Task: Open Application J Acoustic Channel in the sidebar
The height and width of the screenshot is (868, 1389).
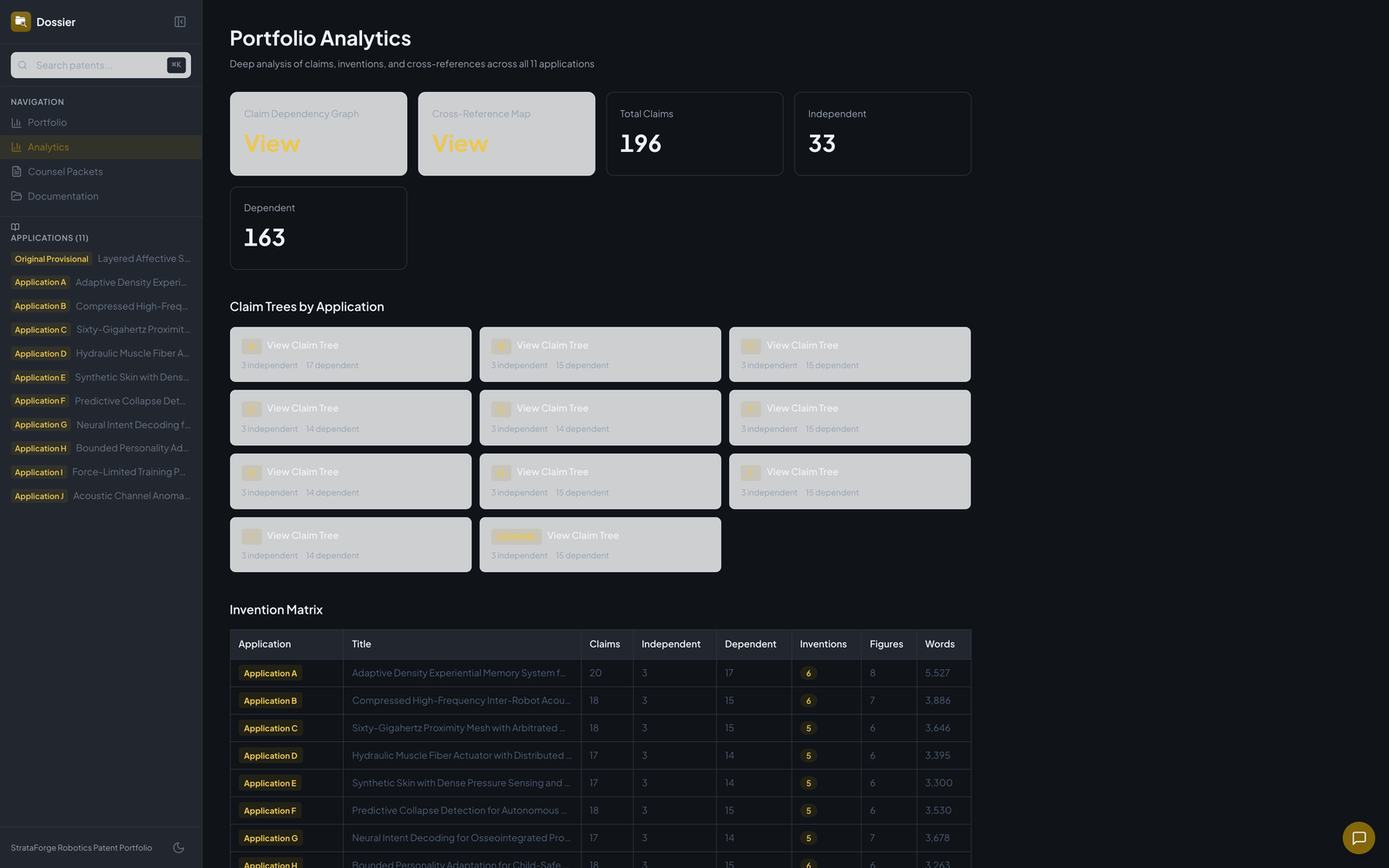Action: pos(101,496)
